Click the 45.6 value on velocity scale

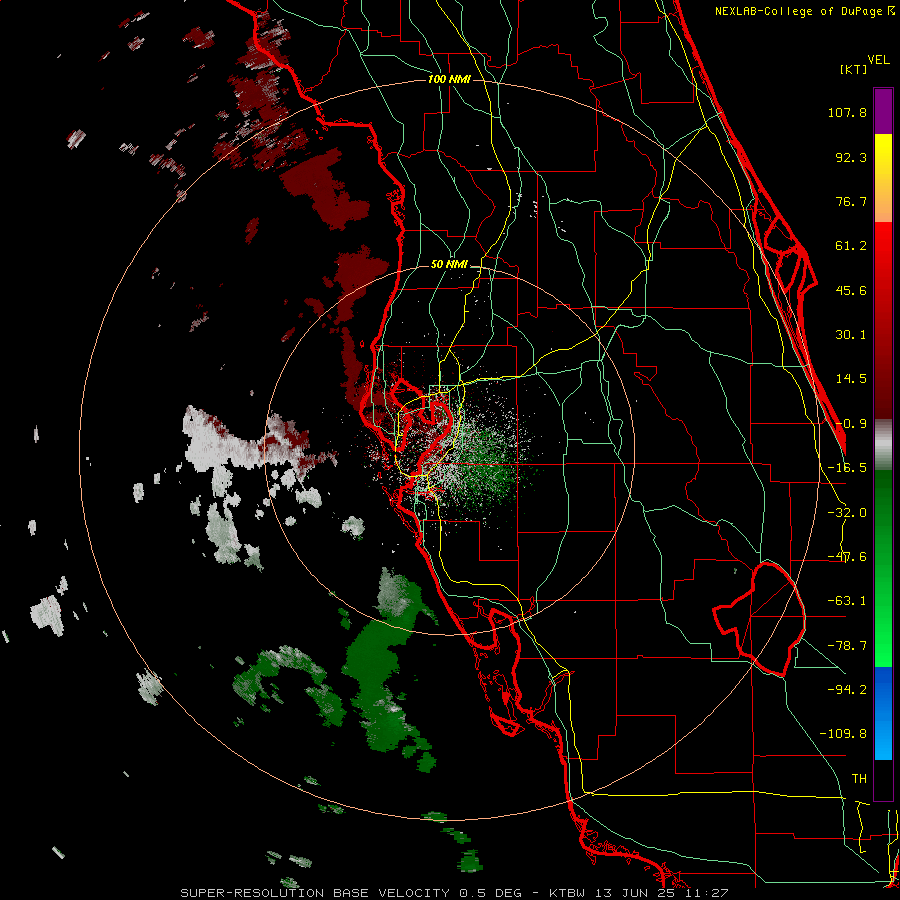[851, 290]
